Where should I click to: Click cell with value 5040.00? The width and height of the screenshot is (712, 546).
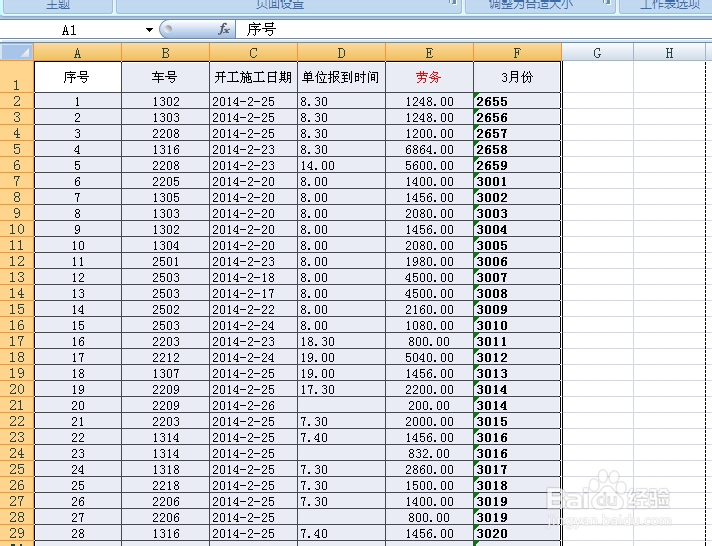click(429, 357)
